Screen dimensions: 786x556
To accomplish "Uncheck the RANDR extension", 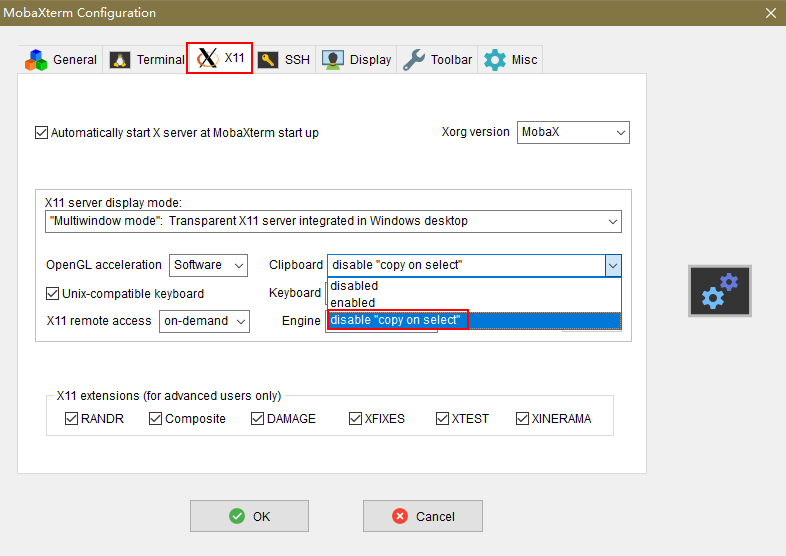I will [x=71, y=418].
